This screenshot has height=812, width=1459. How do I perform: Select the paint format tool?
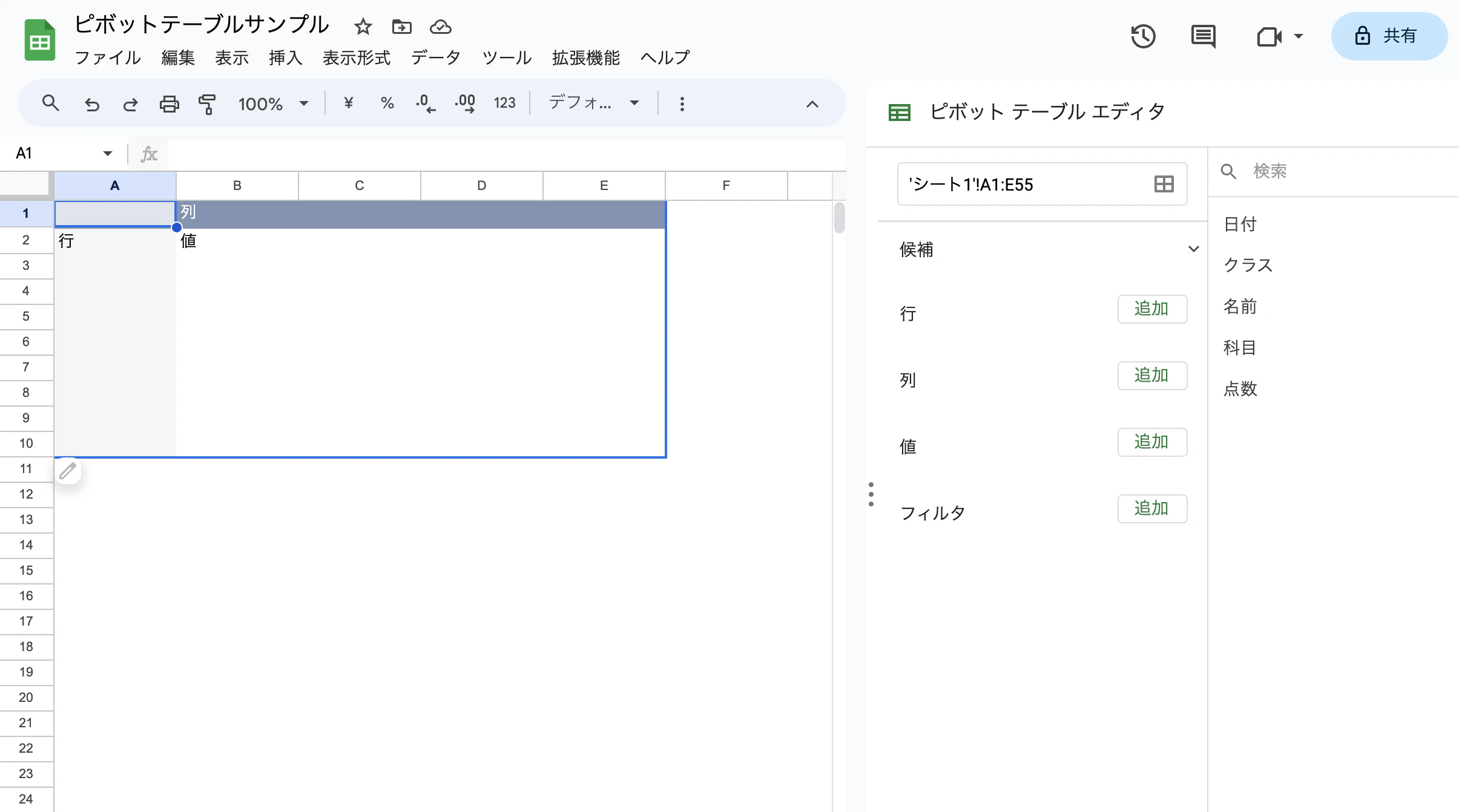coord(206,103)
